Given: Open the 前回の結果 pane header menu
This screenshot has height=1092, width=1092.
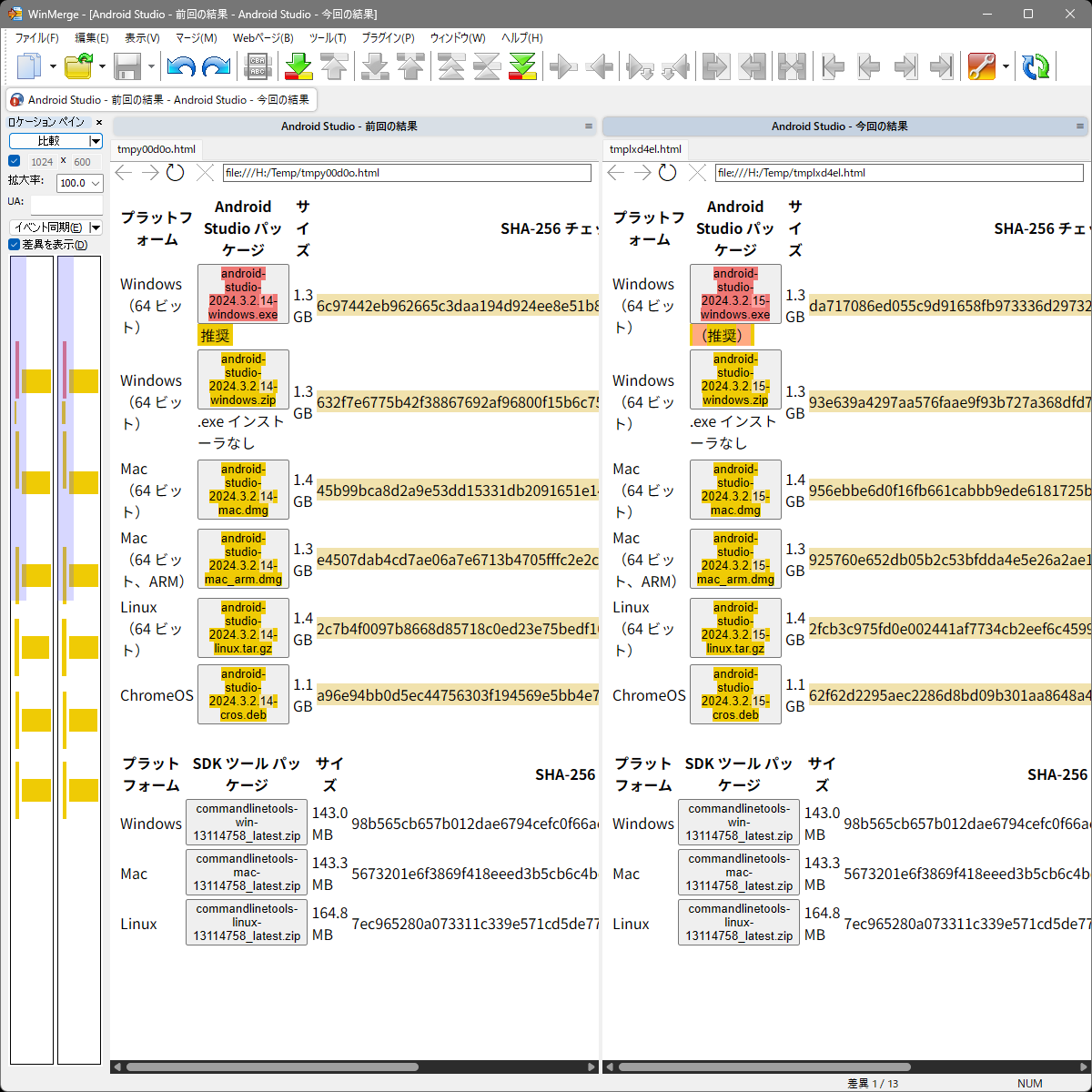Looking at the screenshot, I should pyautogui.click(x=589, y=126).
